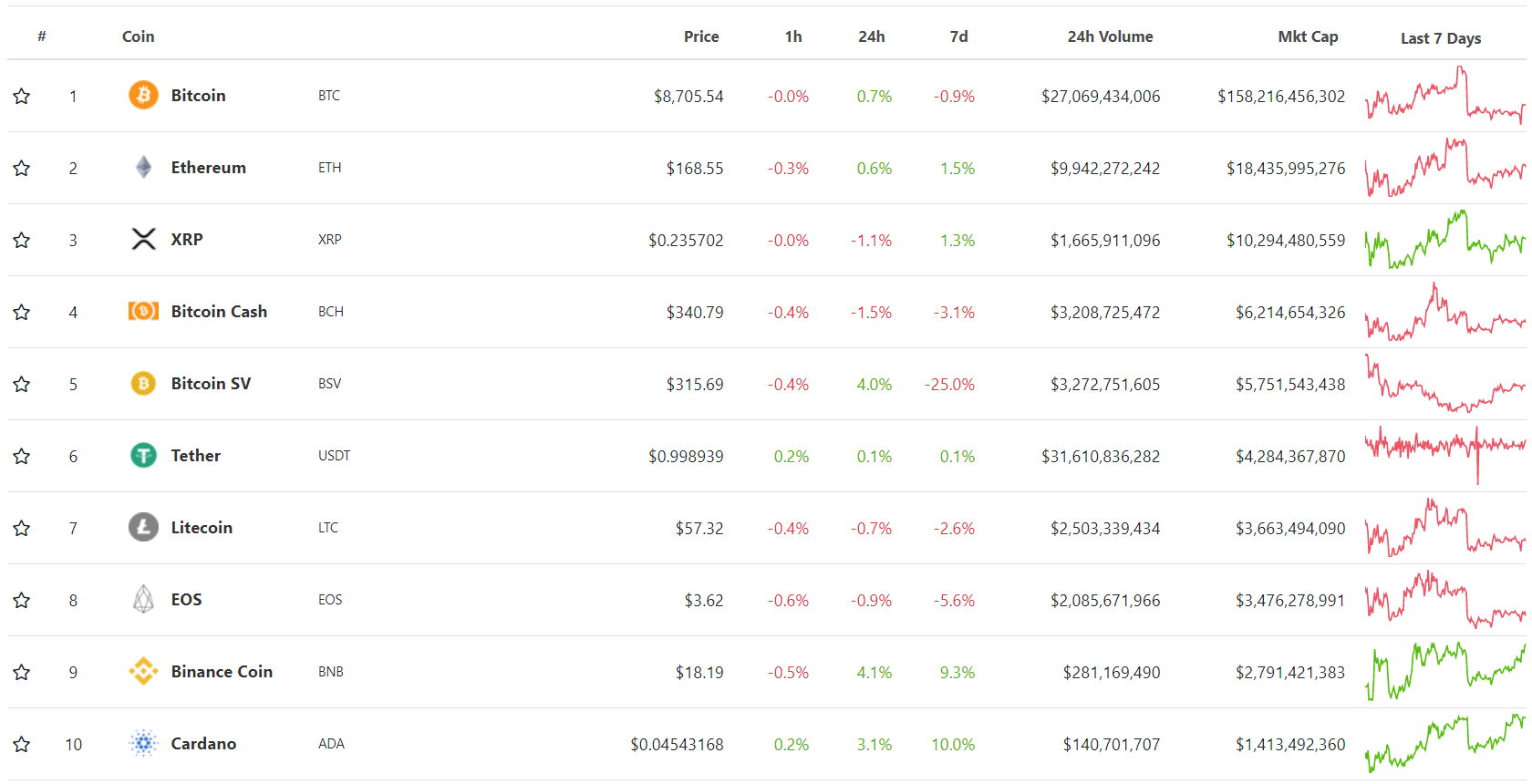1532x784 pixels.
Task: Open the XRP name link
Action: [x=187, y=239]
